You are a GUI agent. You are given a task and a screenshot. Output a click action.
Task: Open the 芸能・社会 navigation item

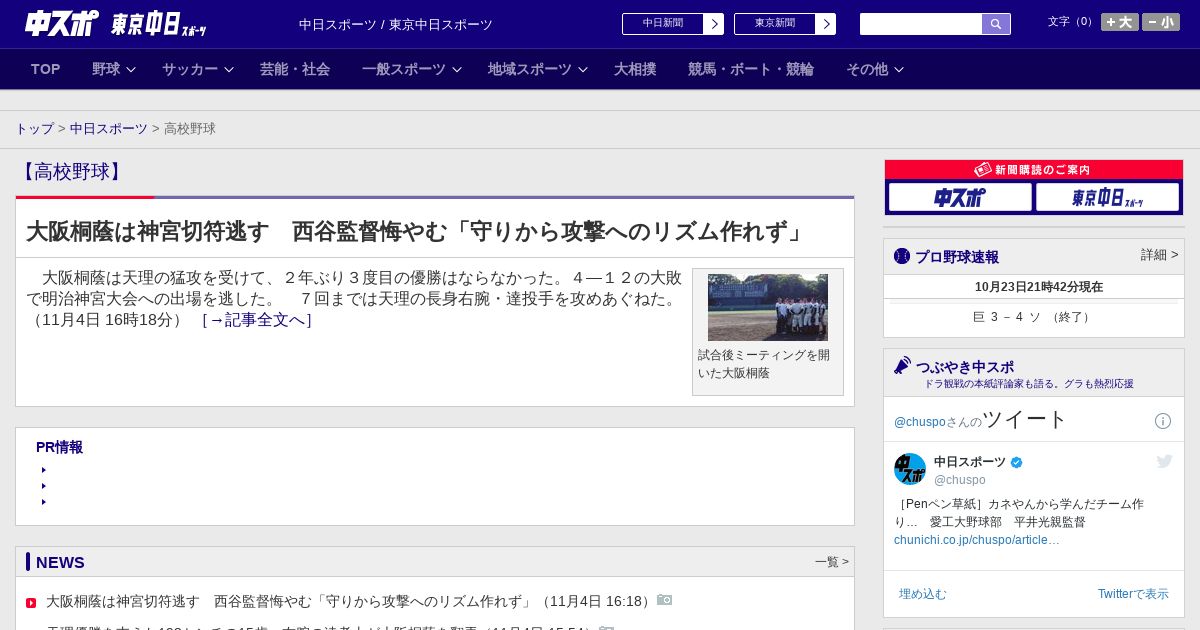[295, 69]
